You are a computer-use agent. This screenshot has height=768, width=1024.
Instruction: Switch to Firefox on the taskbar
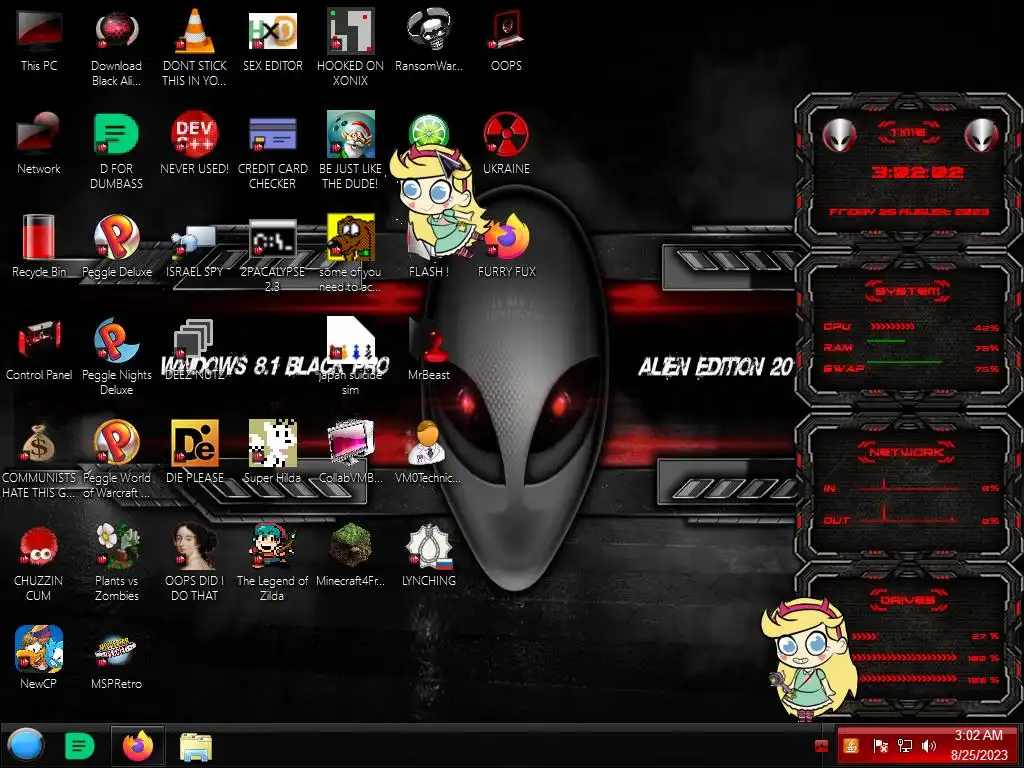click(138, 746)
